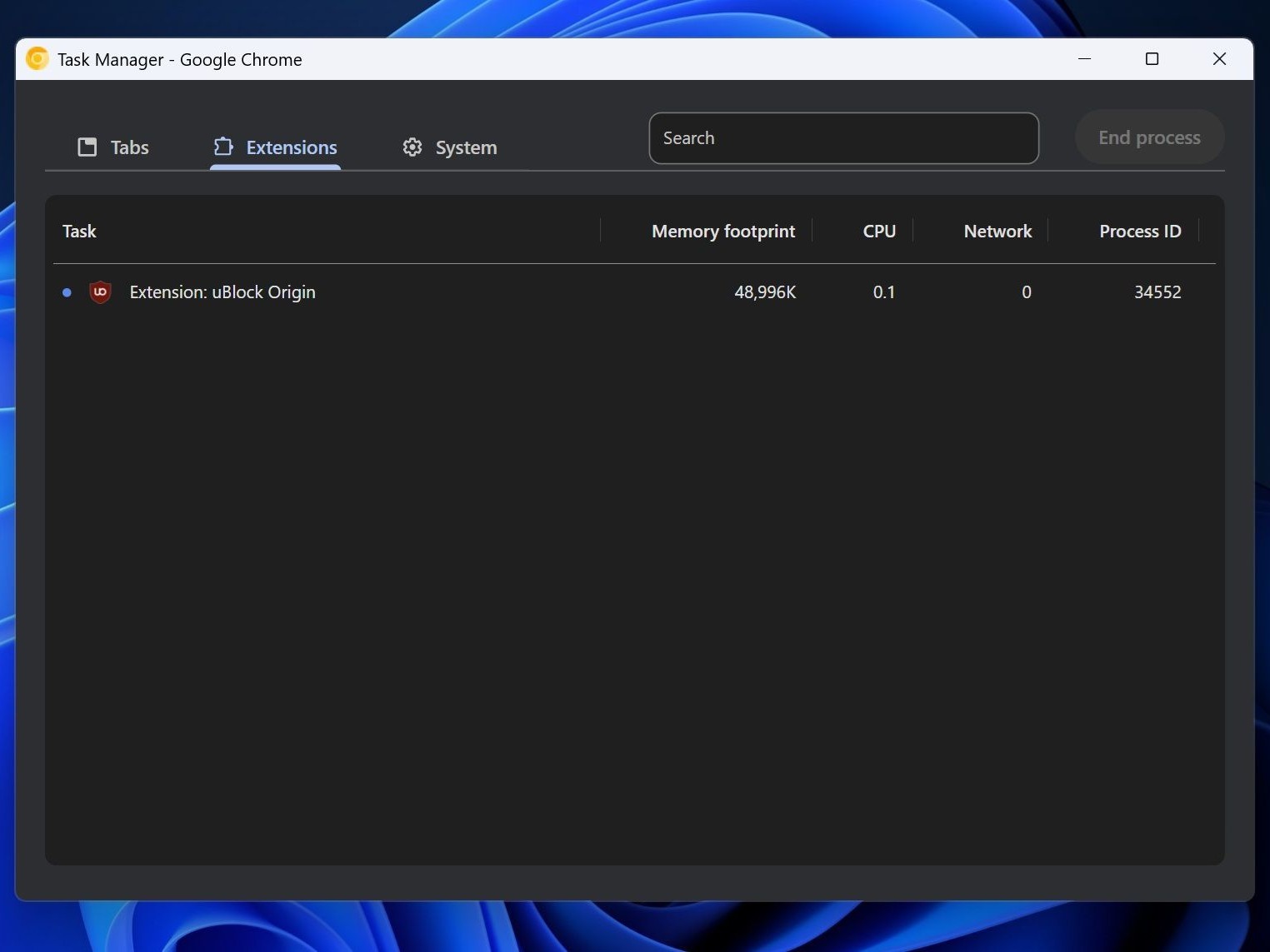Sort by Memory footprint column
The width and height of the screenshot is (1270, 952).
(723, 232)
